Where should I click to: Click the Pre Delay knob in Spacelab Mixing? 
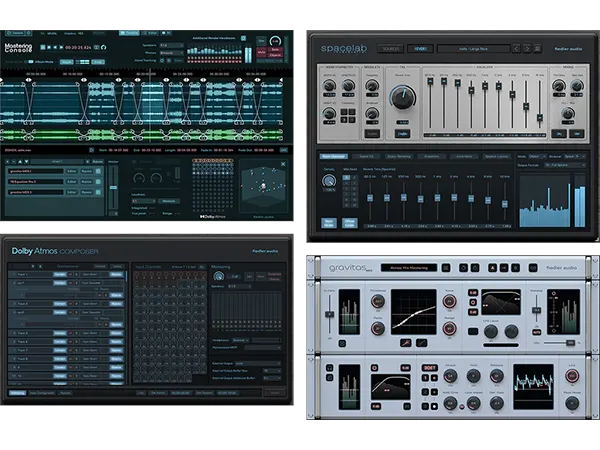coord(559,86)
